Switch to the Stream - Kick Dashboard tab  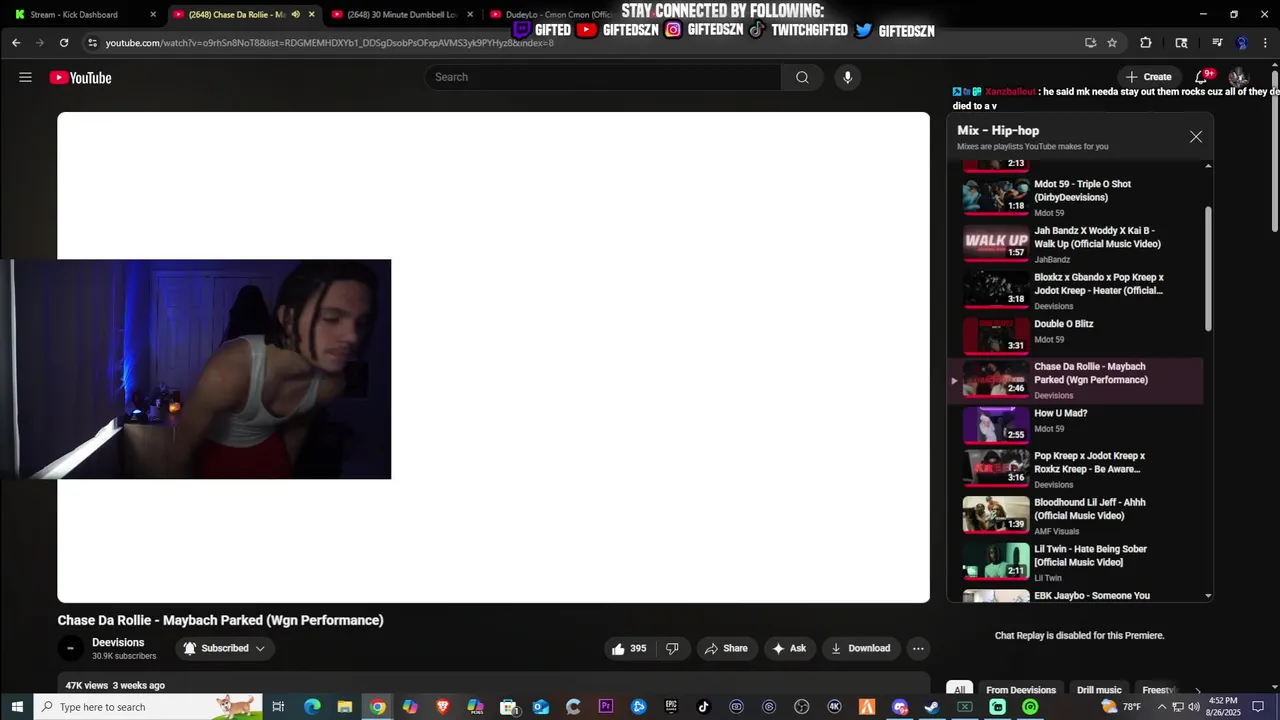click(x=84, y=14)
